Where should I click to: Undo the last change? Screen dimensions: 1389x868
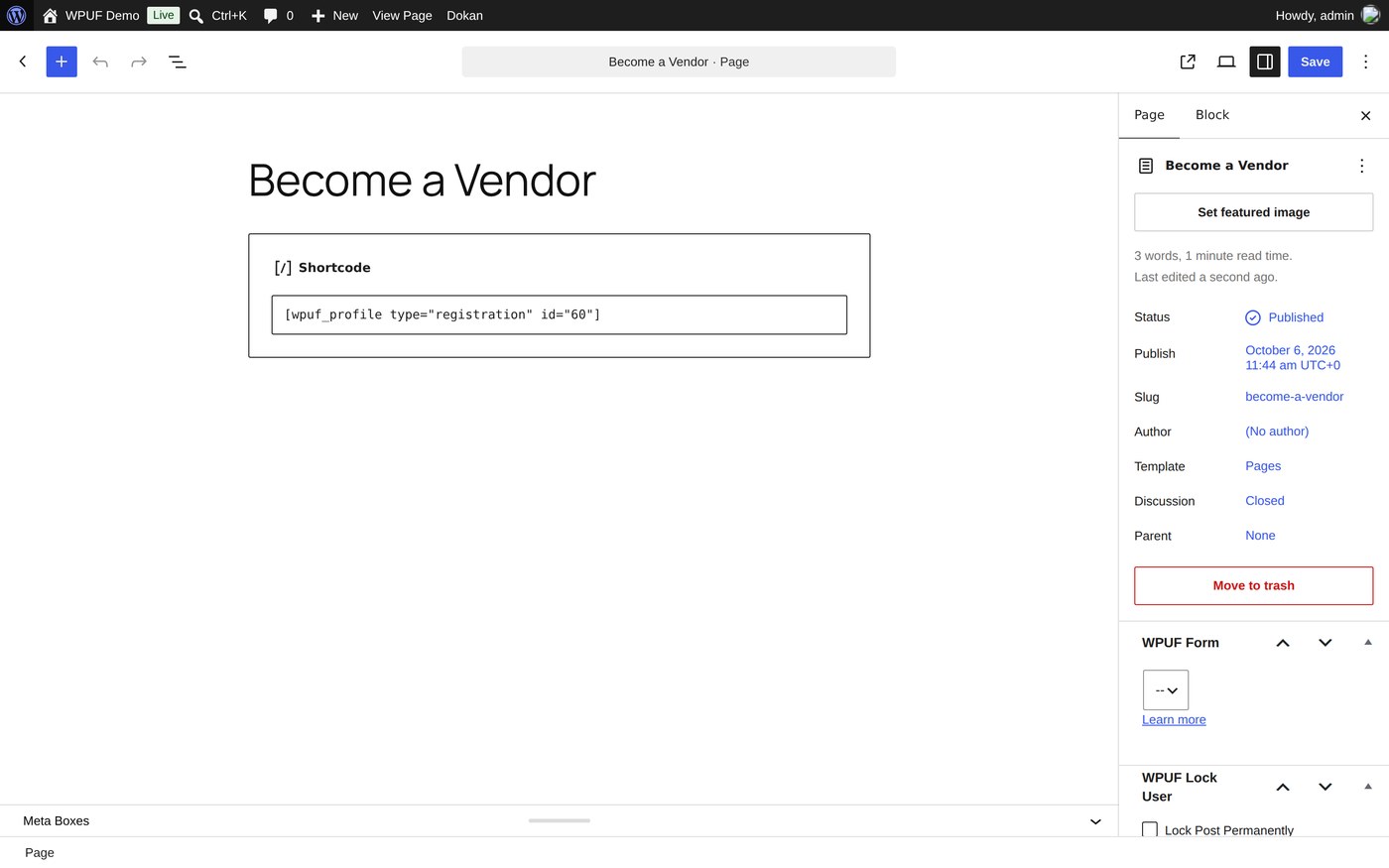(100, 62)
